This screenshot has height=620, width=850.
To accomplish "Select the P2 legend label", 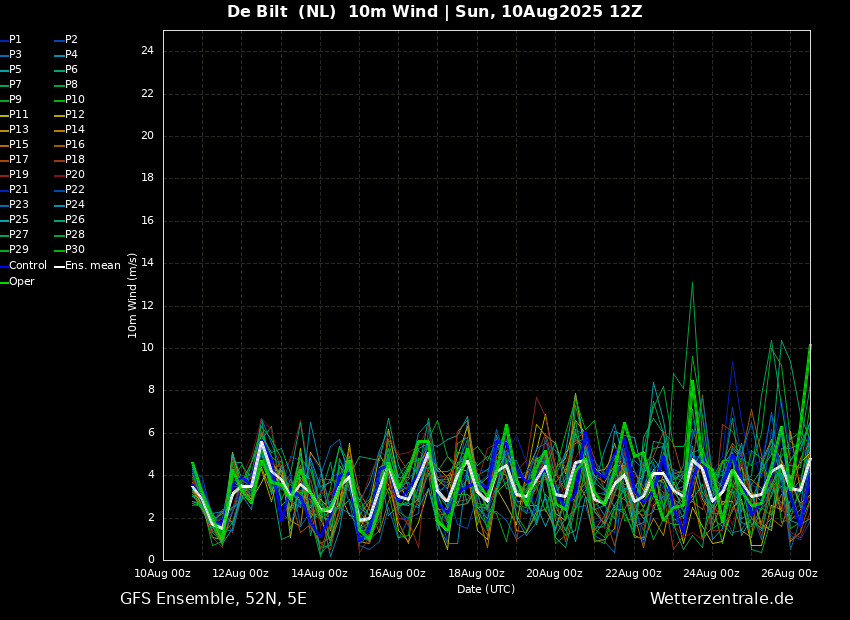I will click(x=66, y=40).
